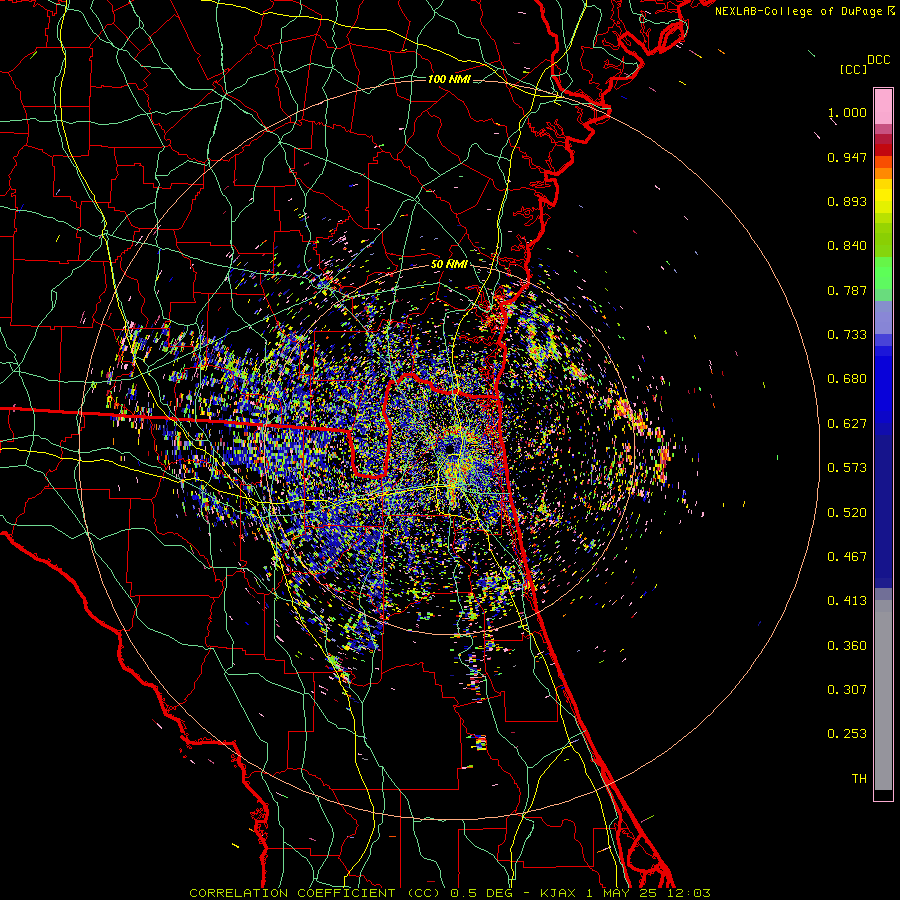Pick the red segment of the color bar
Image resolution: width=900 pixels, height=900 pixels.
883,150
